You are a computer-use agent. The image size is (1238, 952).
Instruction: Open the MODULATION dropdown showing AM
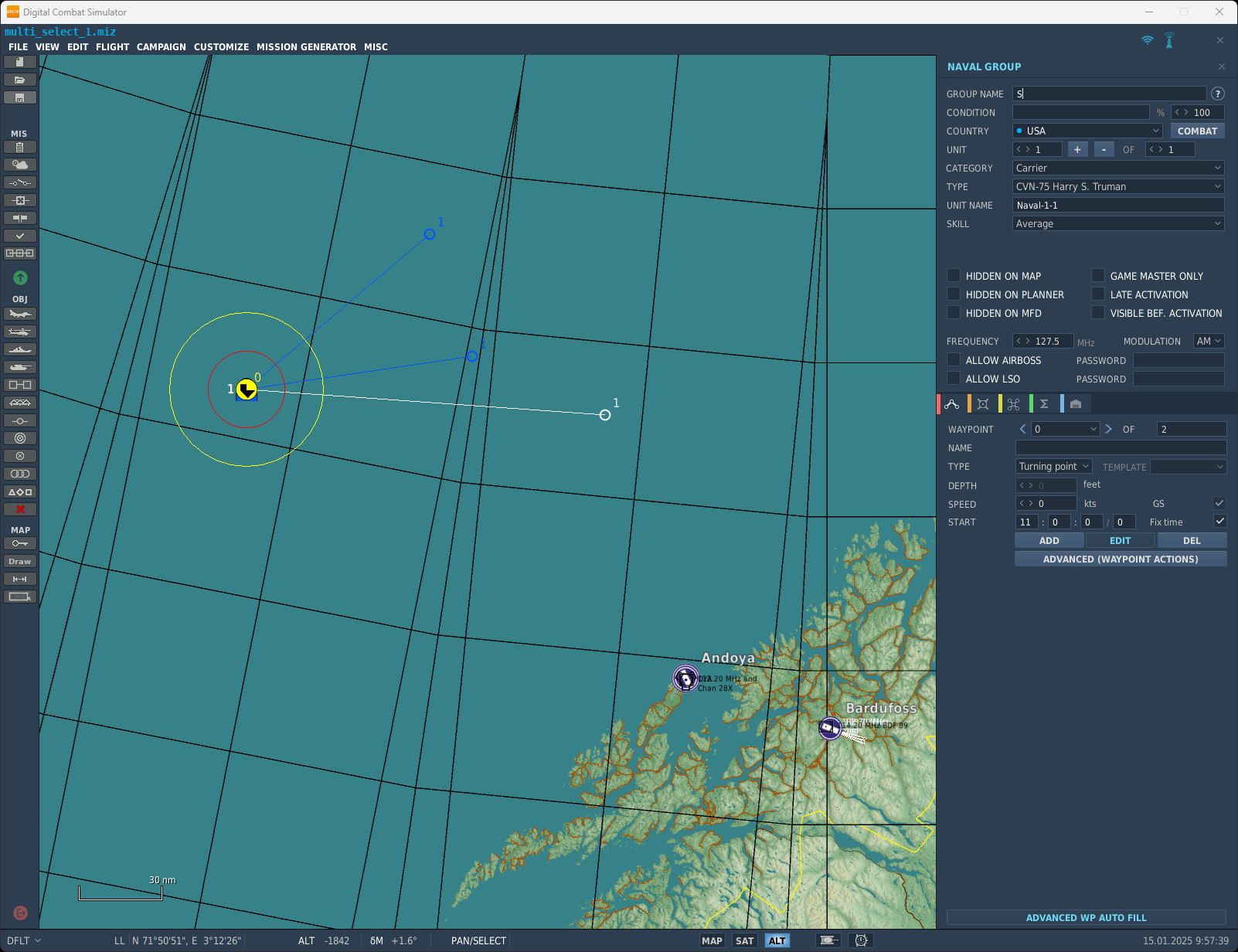click(1209, 341)
